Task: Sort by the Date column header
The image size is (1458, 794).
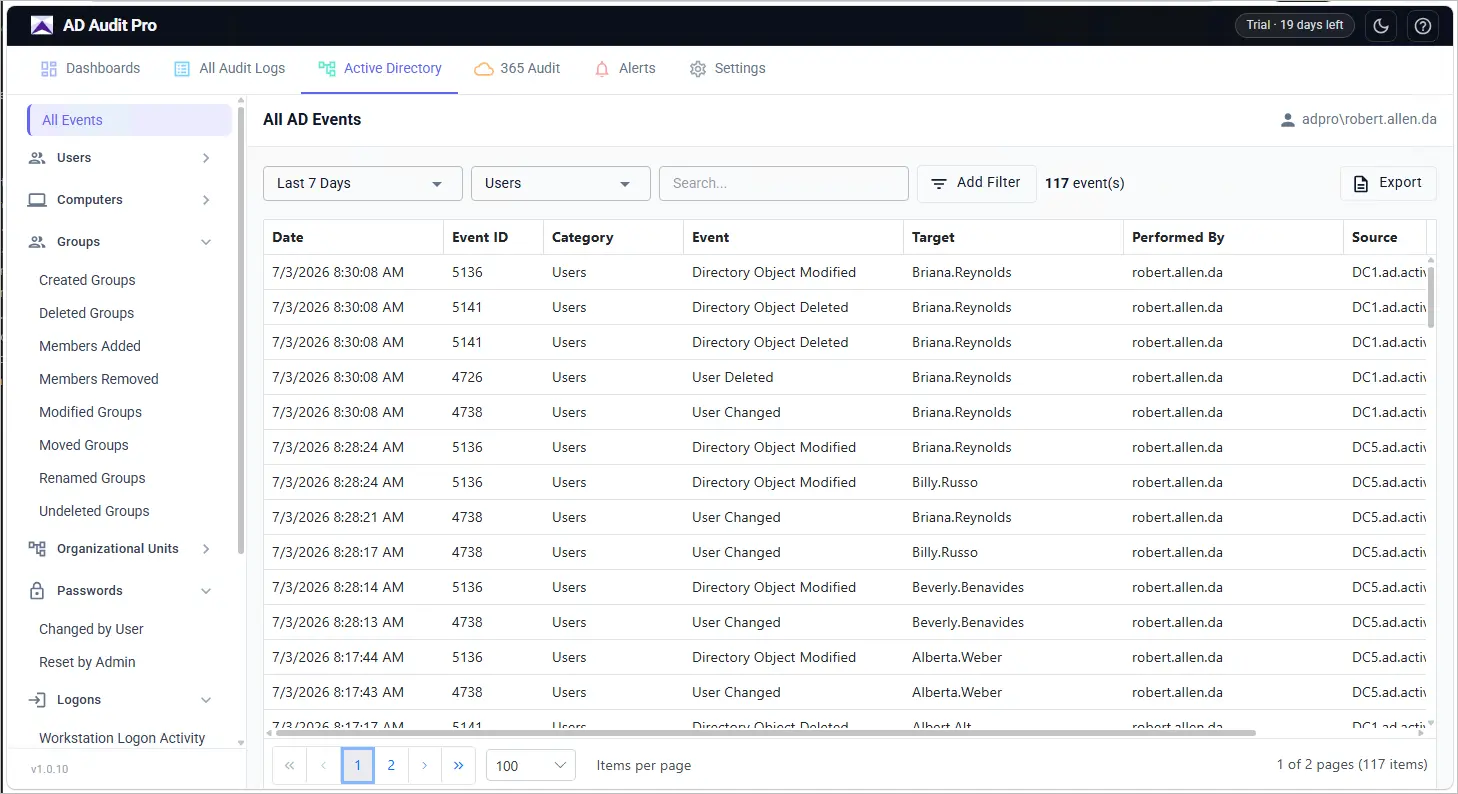Action: click(354, 238)
